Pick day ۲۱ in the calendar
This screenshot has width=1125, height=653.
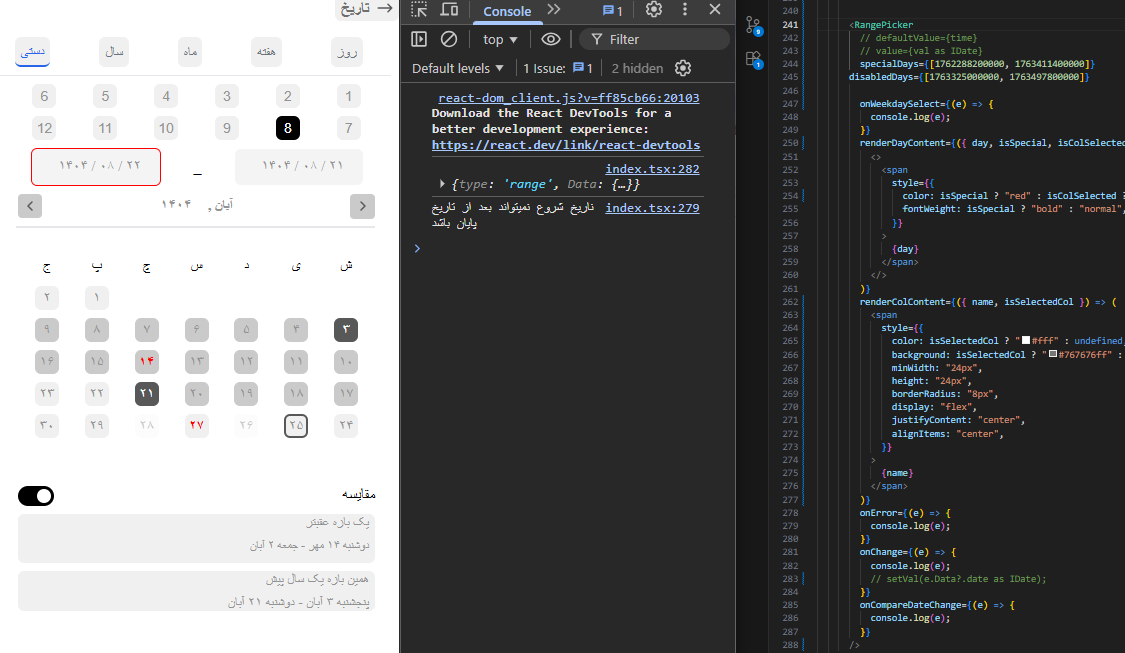point(146,393)
